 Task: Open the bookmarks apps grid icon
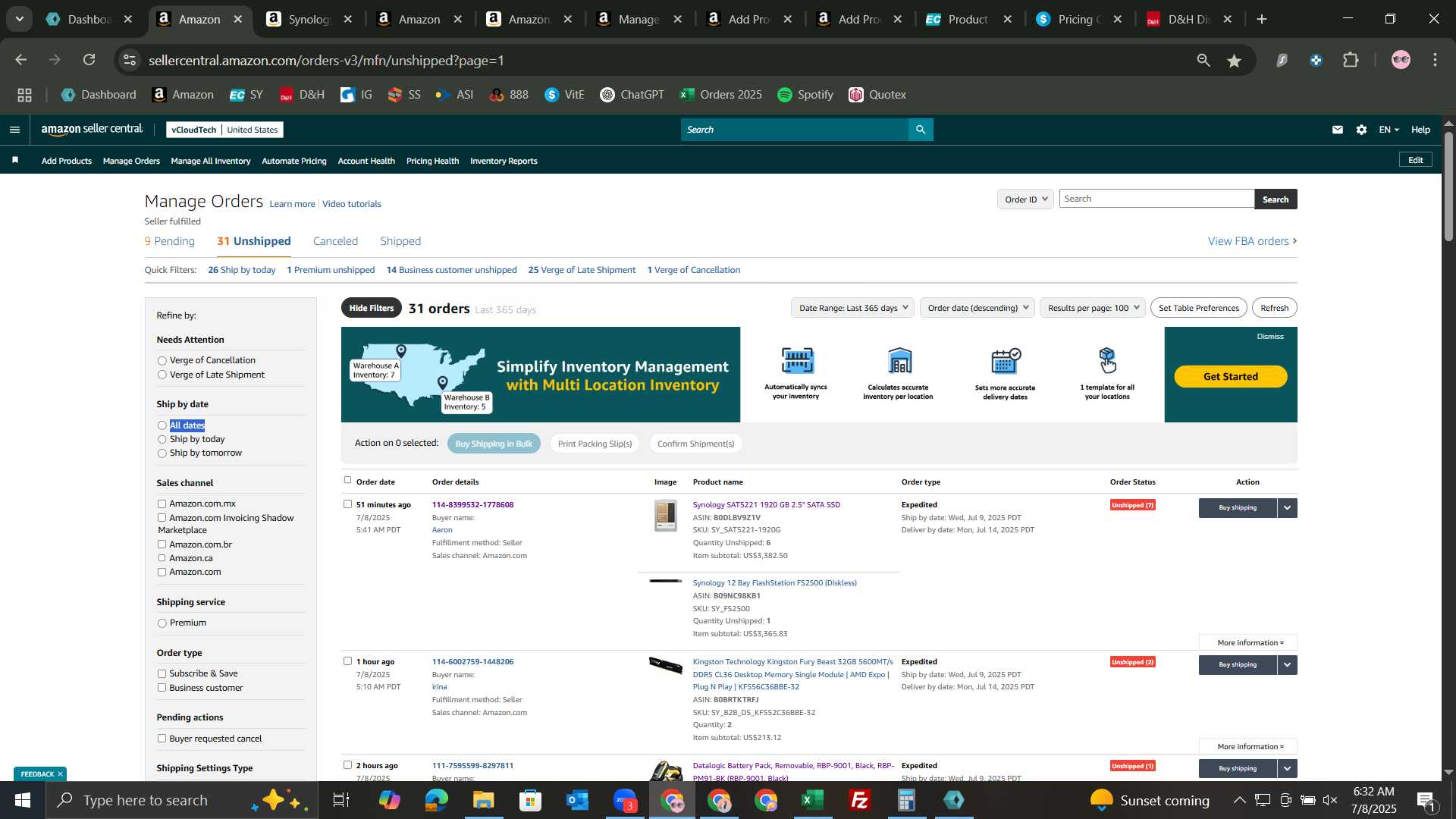click(24, 95)
